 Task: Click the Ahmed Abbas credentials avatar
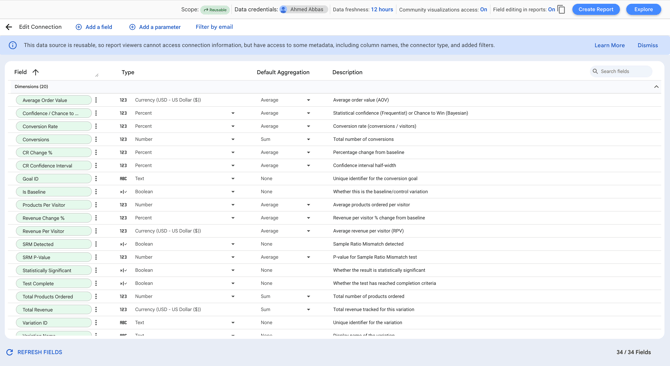283,9
